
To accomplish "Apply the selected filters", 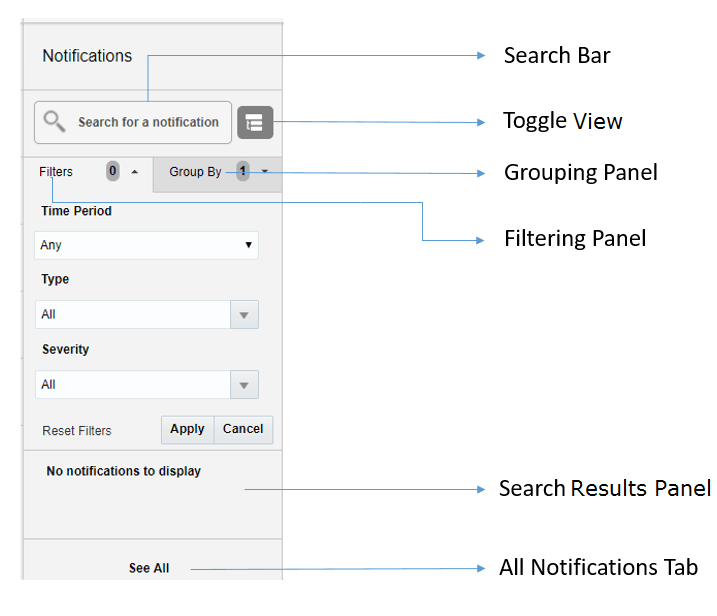I will click(x=187, y=429).
